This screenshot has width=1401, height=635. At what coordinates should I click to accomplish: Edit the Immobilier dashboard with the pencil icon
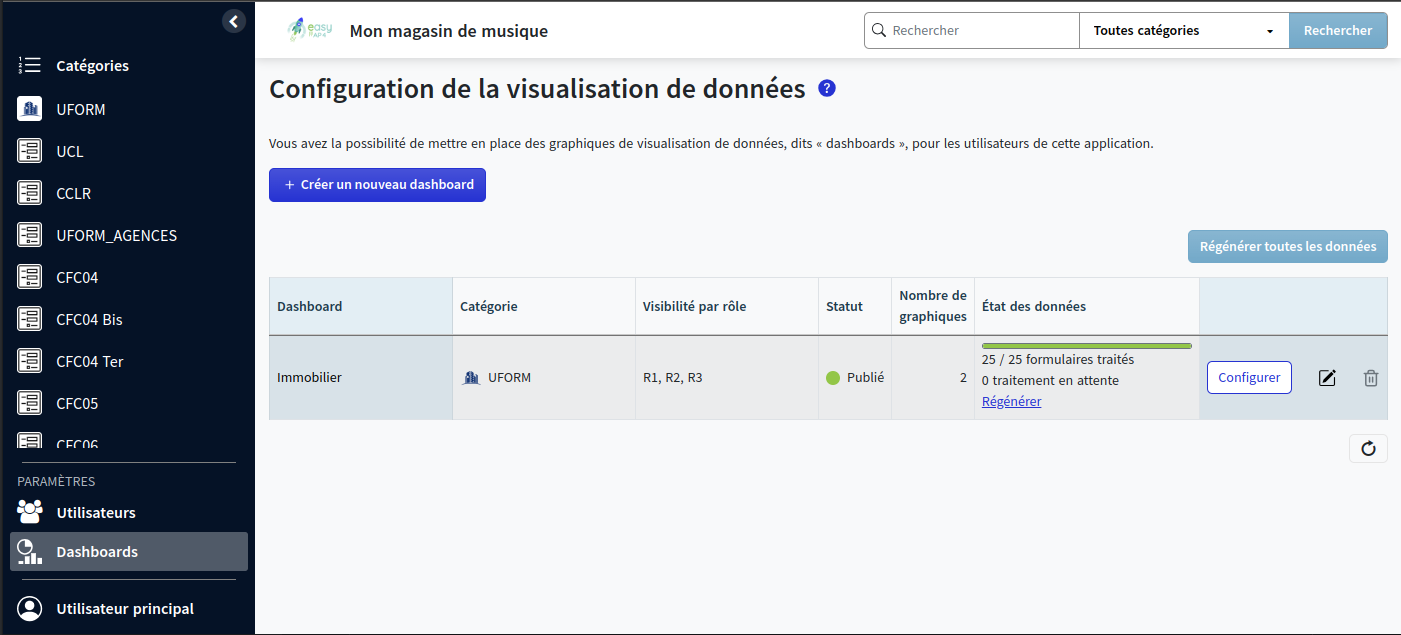click(x=1327, y=378)
